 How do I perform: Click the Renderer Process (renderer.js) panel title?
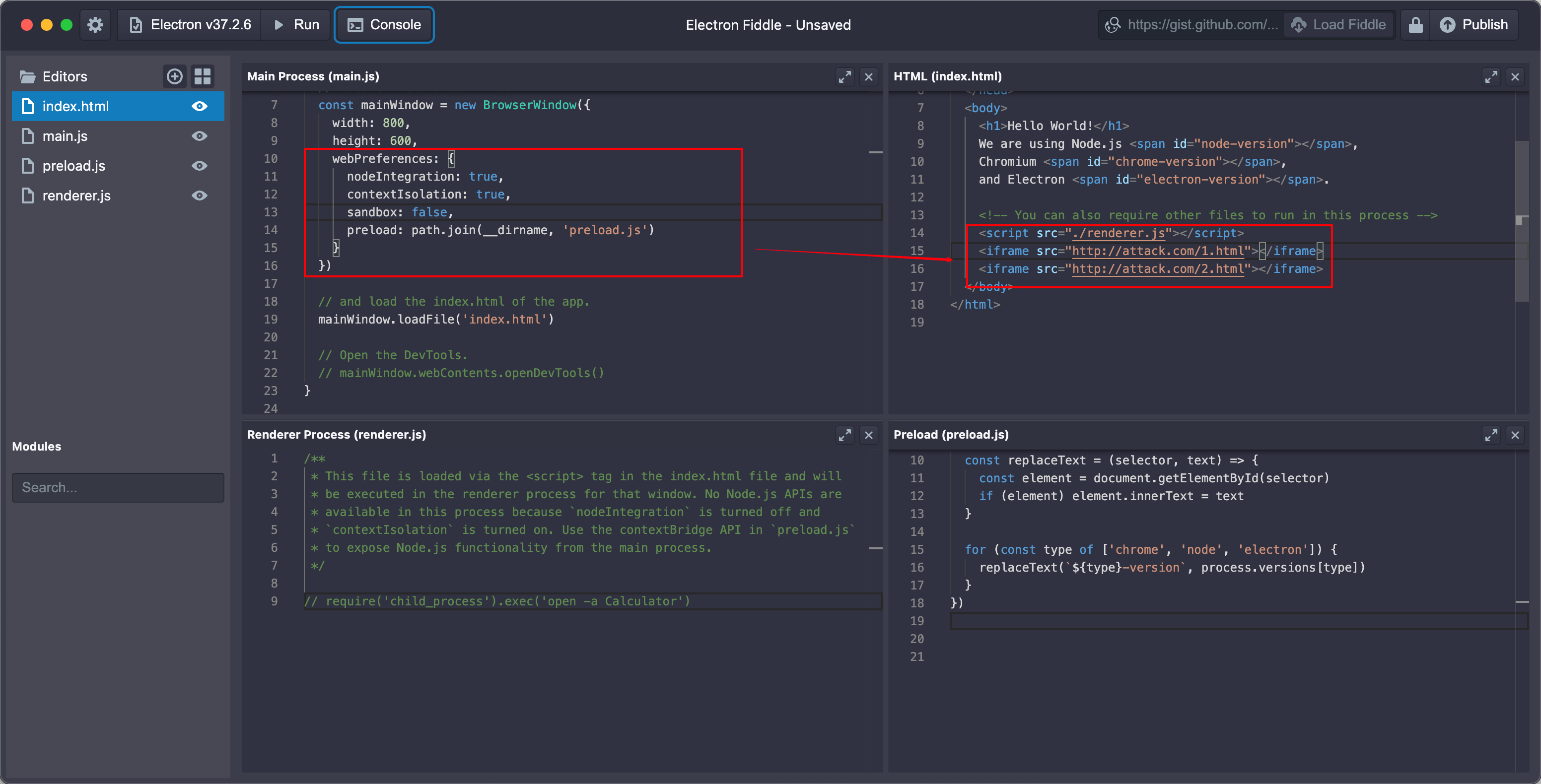tap(337, 435)
